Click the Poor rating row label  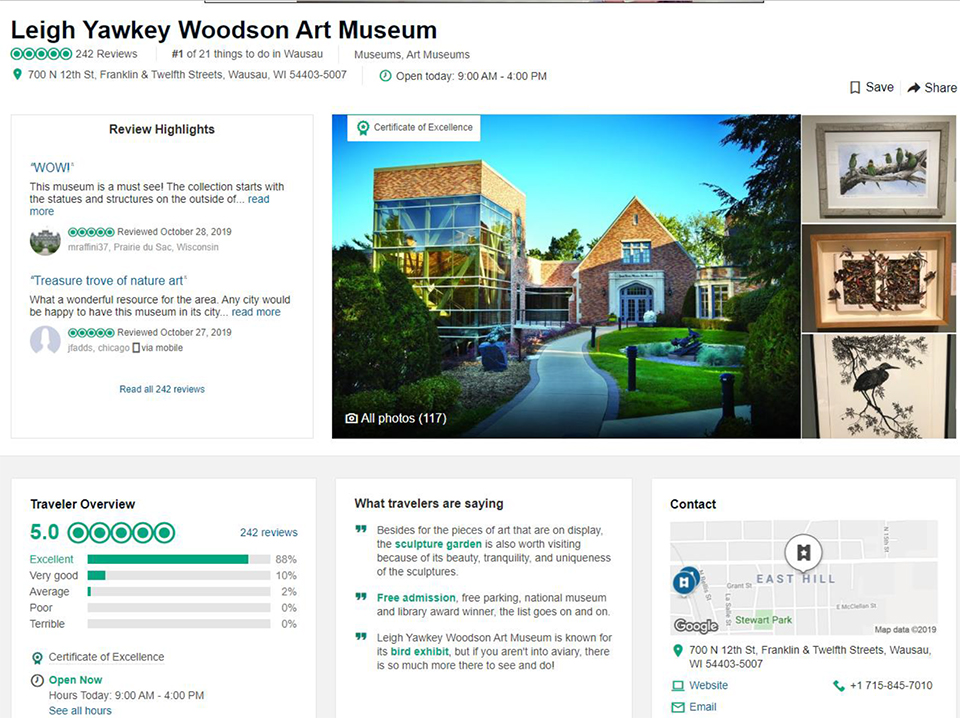point(41,608)
